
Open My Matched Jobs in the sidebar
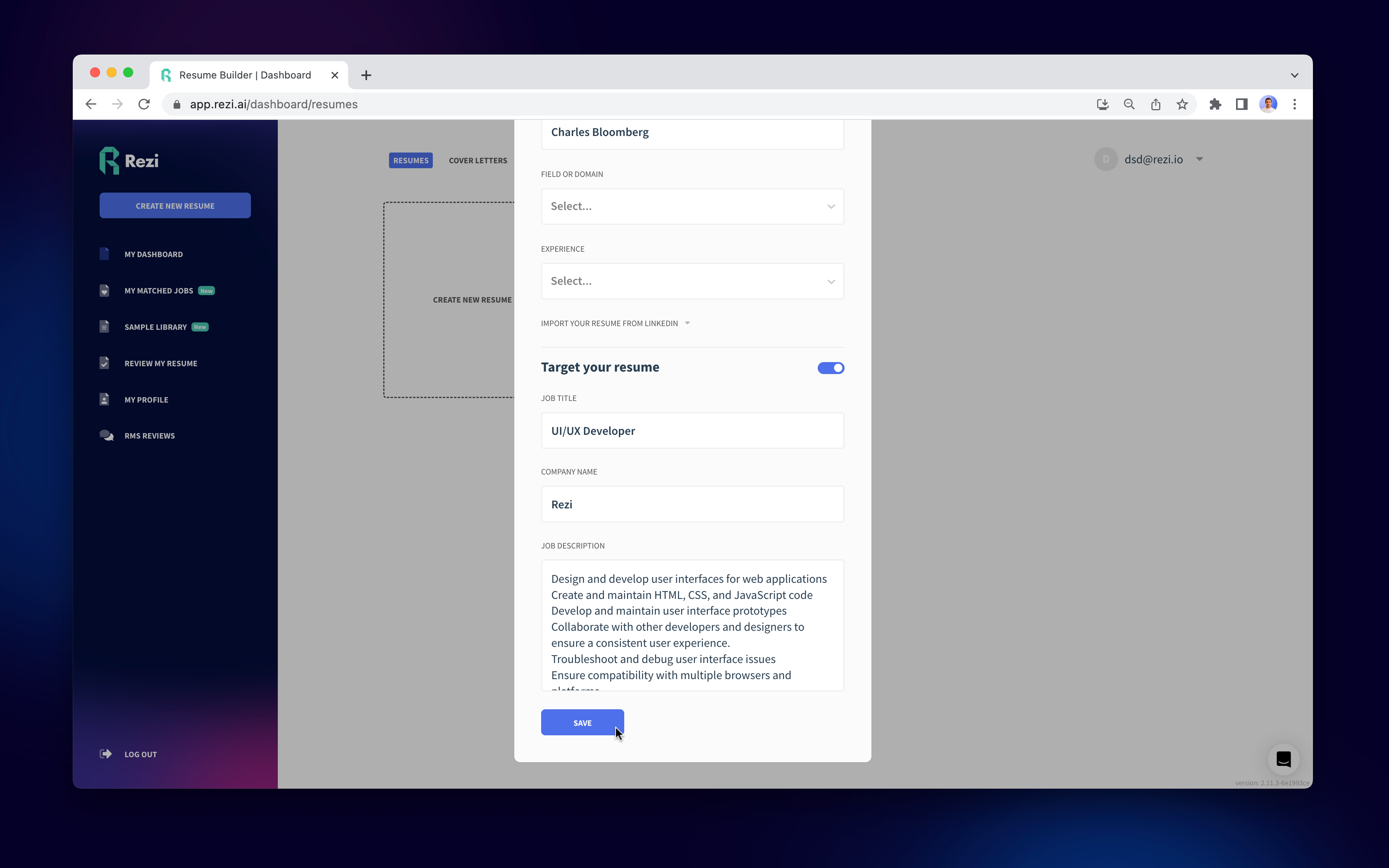pos(158,291)
